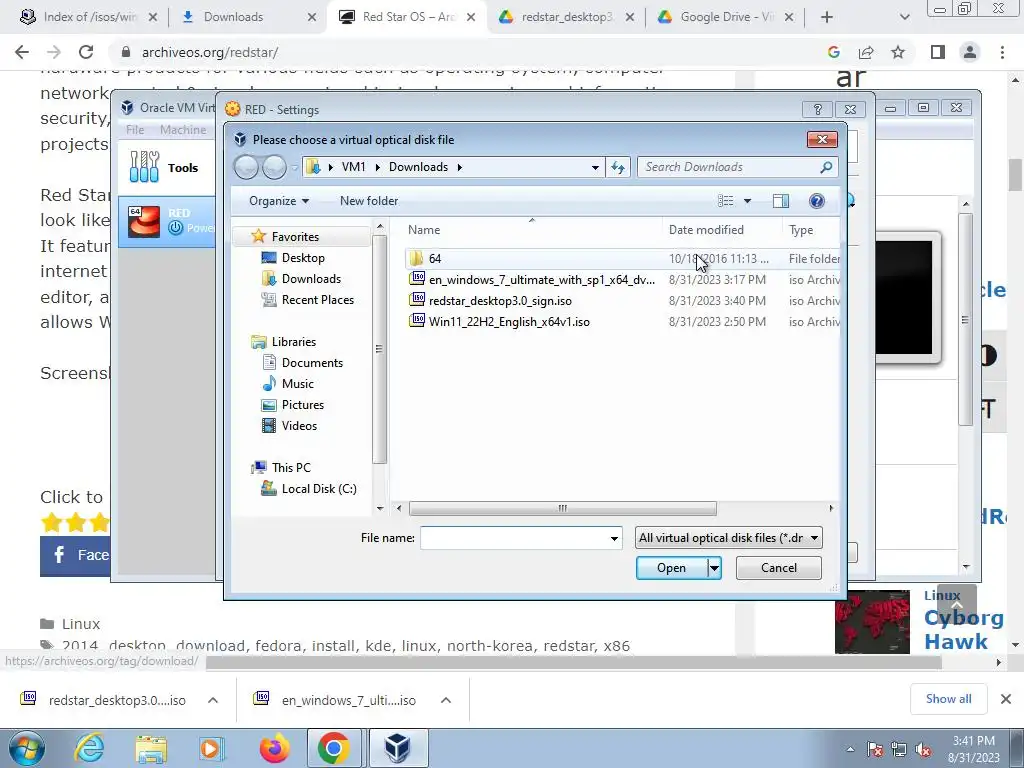Expand redstar_desktop3.0 download options arrow
The image size is (1024, 768).
coord(213,700)
